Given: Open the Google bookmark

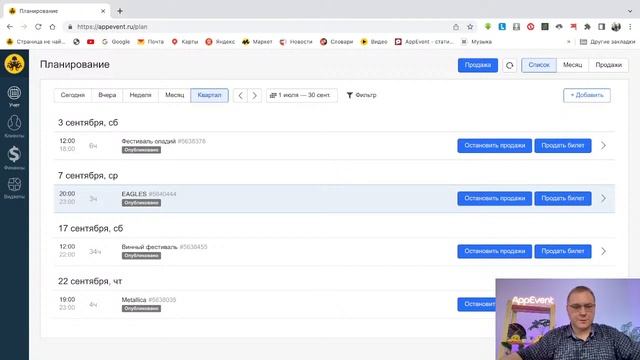Looking at the screenshot, I should 116,42.
